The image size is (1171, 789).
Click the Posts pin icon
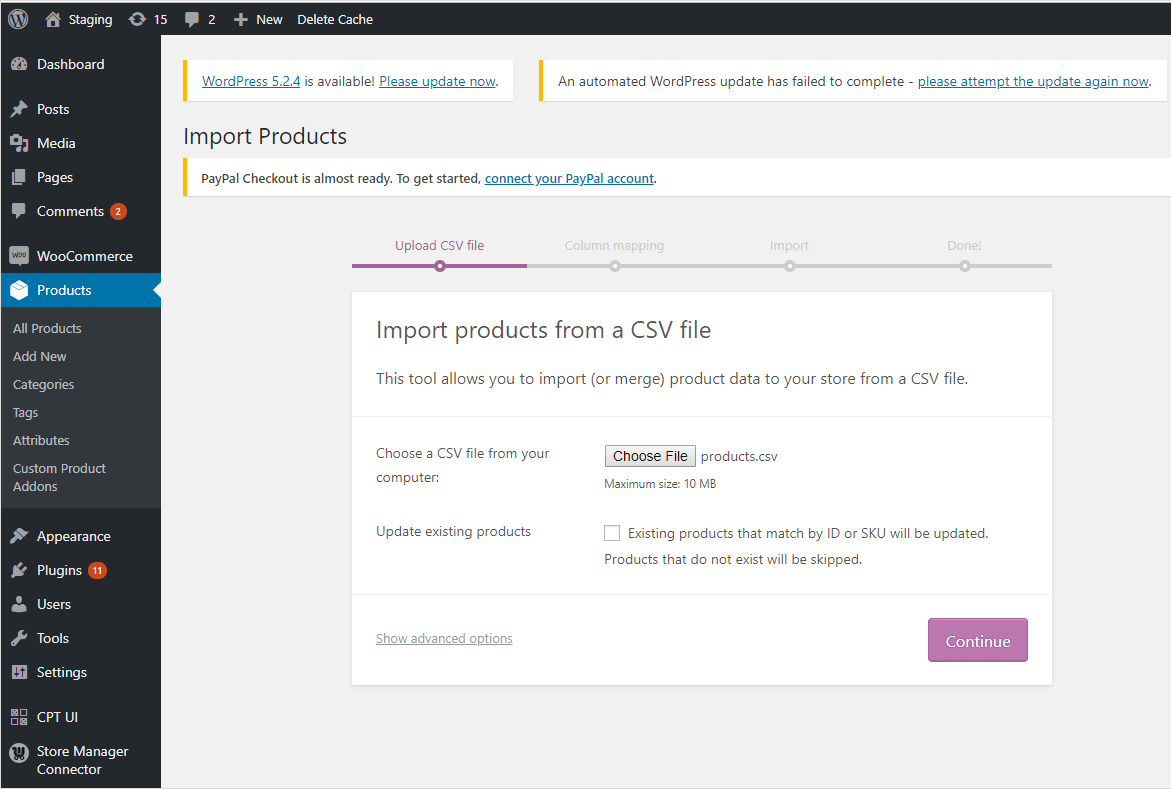[19, 109]
